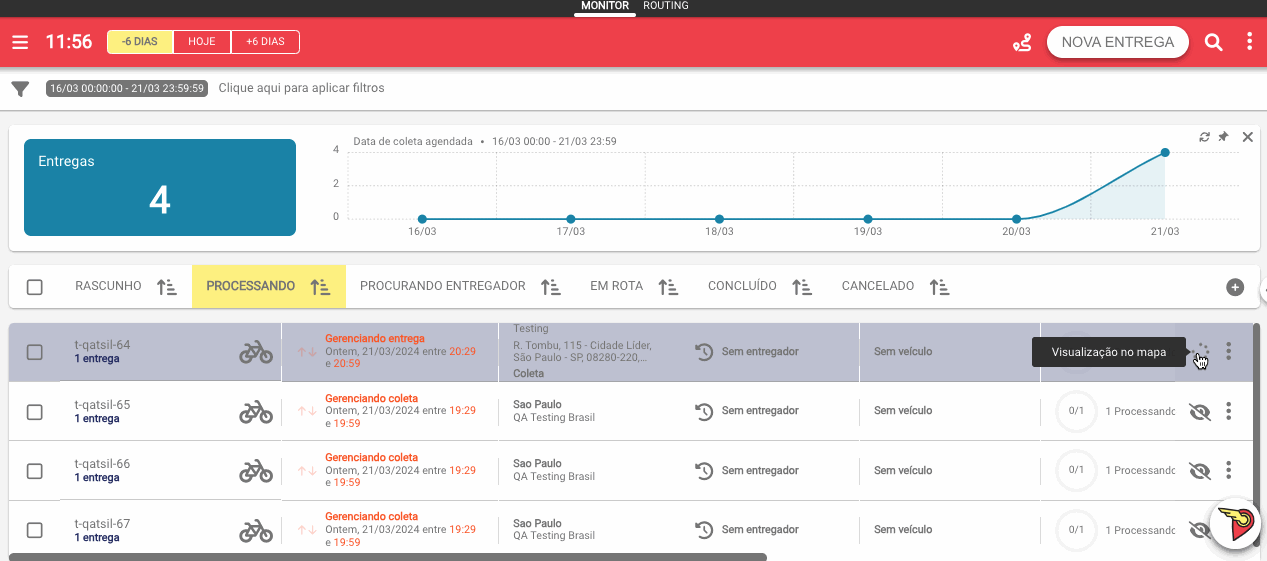Viewport: 1267px width, 561px height.
Task: Open row options menu for t-qatsil-66
Action: click(1229, 470)
